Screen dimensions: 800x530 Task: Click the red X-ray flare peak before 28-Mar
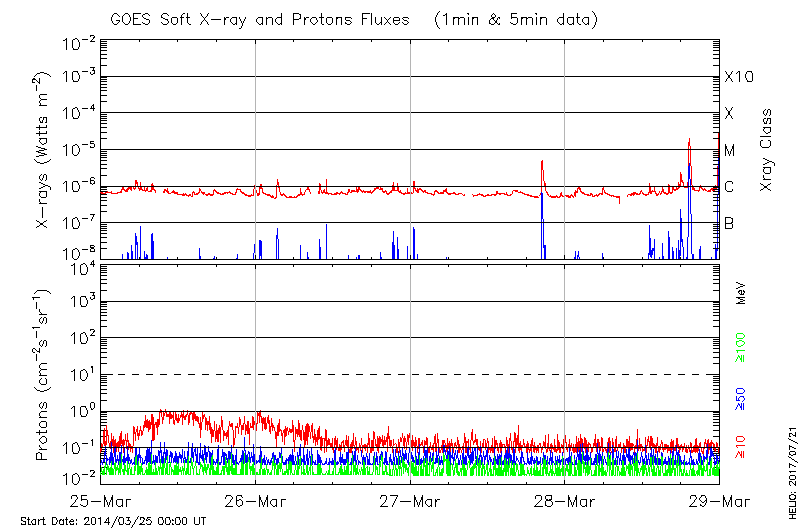click(541, 161)
